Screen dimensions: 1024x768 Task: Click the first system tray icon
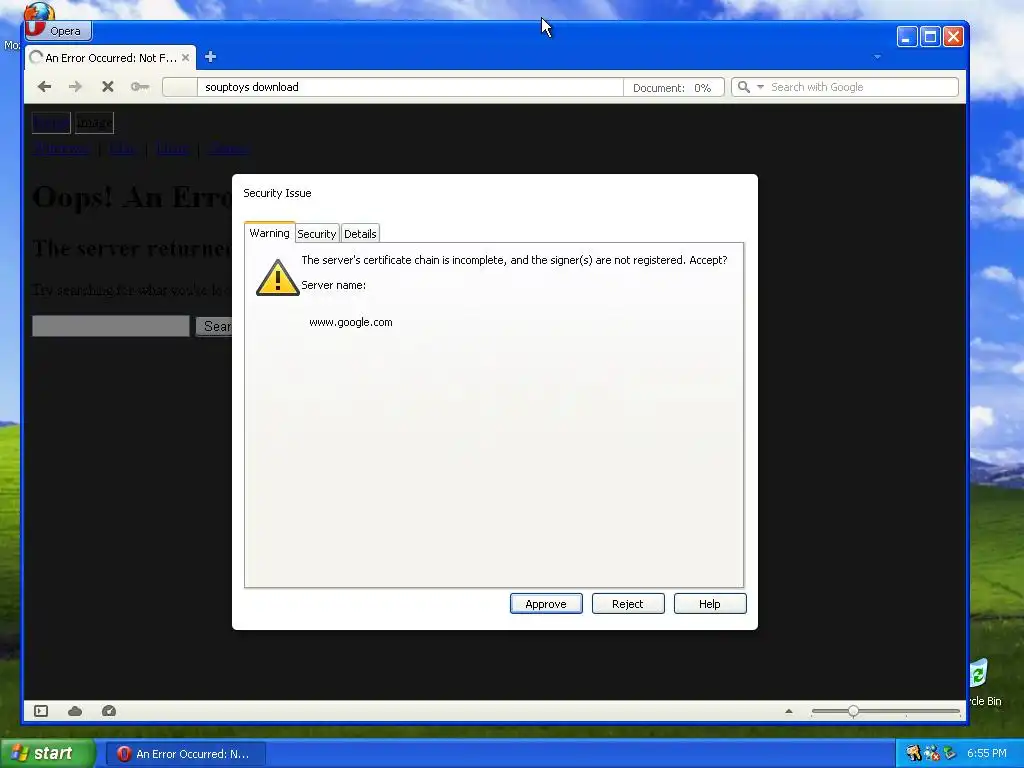point(914,753)
